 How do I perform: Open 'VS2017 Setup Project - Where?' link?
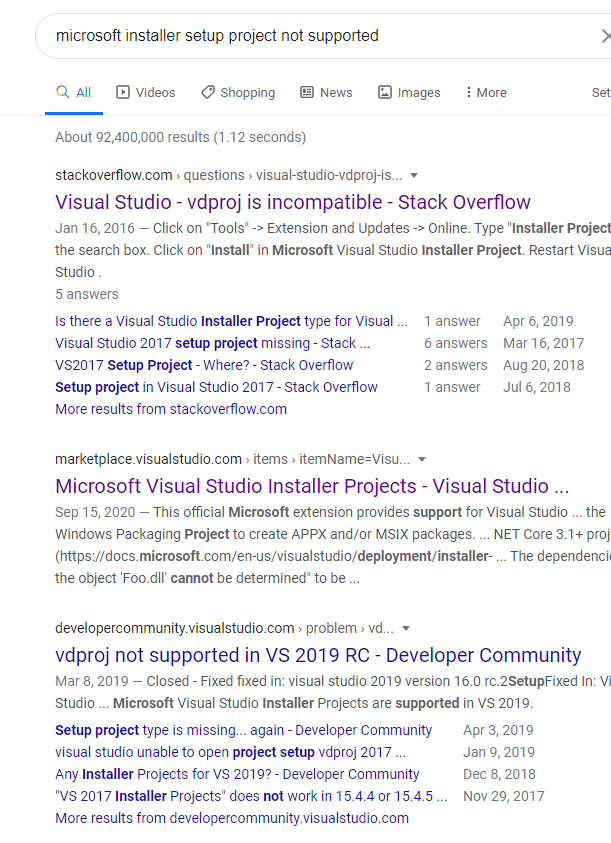pyautogui.click(x=204, y=365)
